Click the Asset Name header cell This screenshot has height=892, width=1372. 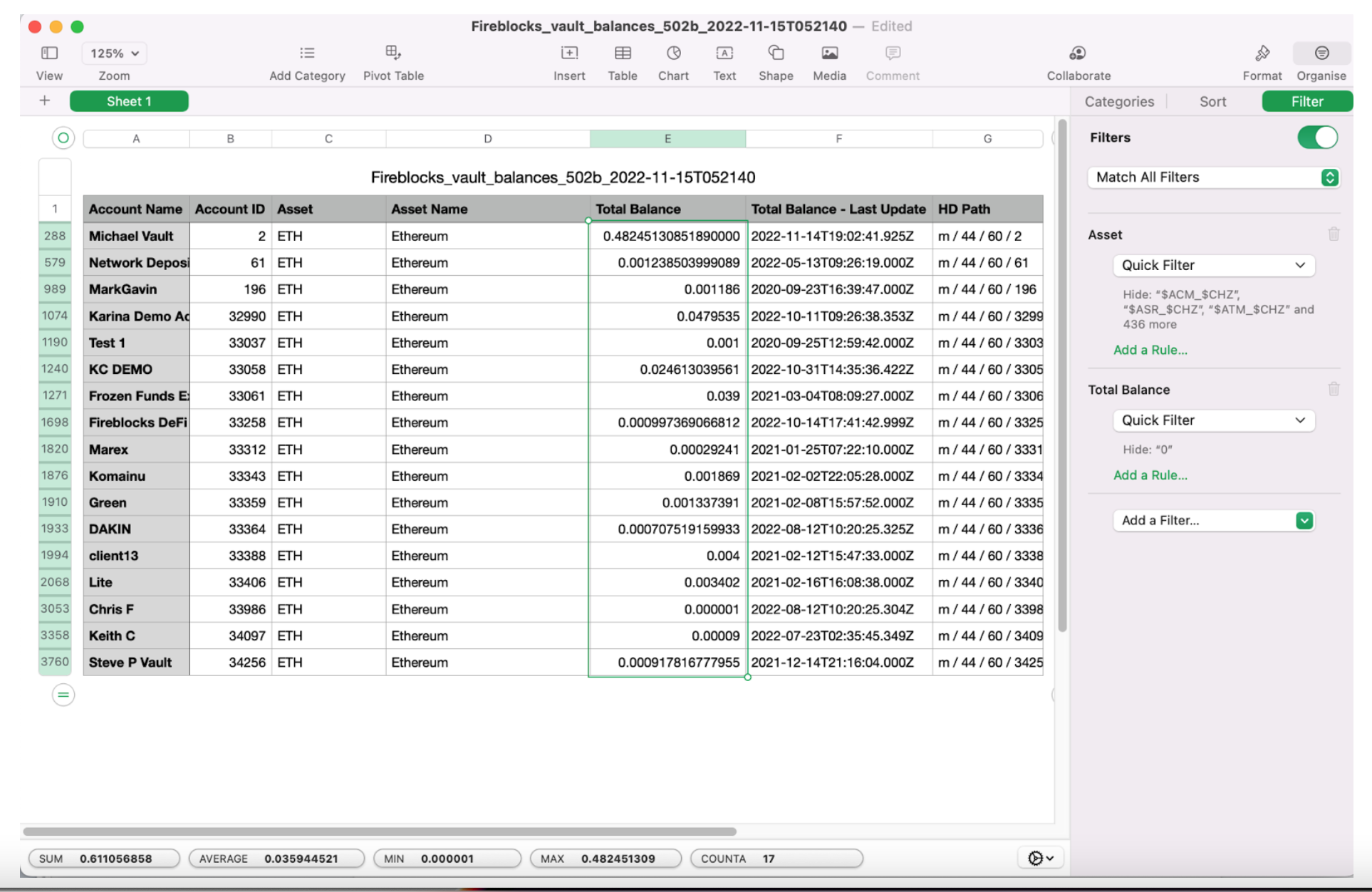point(487,209)
